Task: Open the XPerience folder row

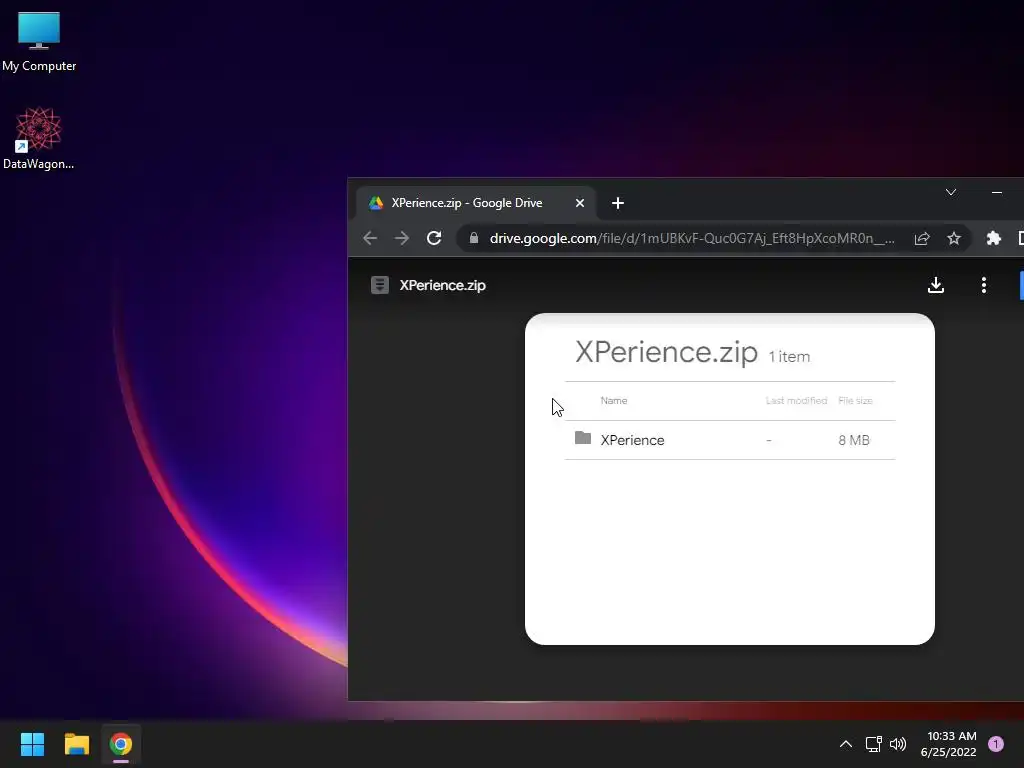Action: [x=730, y=440]
